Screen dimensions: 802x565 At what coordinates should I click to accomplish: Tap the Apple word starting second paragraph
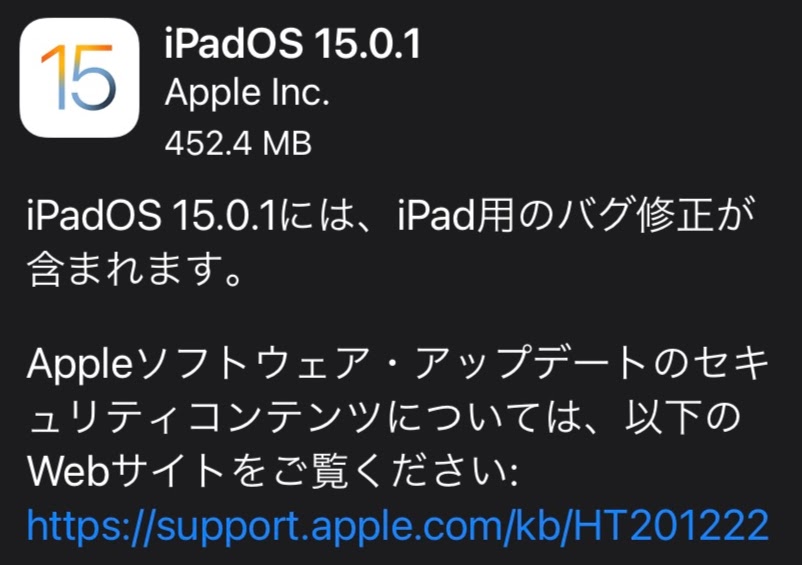[x=81, y=365]
